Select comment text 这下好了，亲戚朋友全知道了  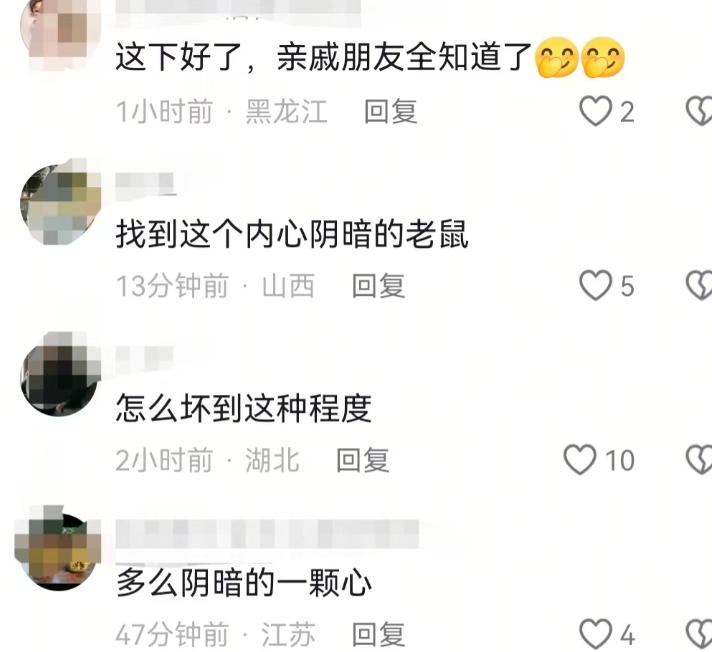click(x=323, y=58)
